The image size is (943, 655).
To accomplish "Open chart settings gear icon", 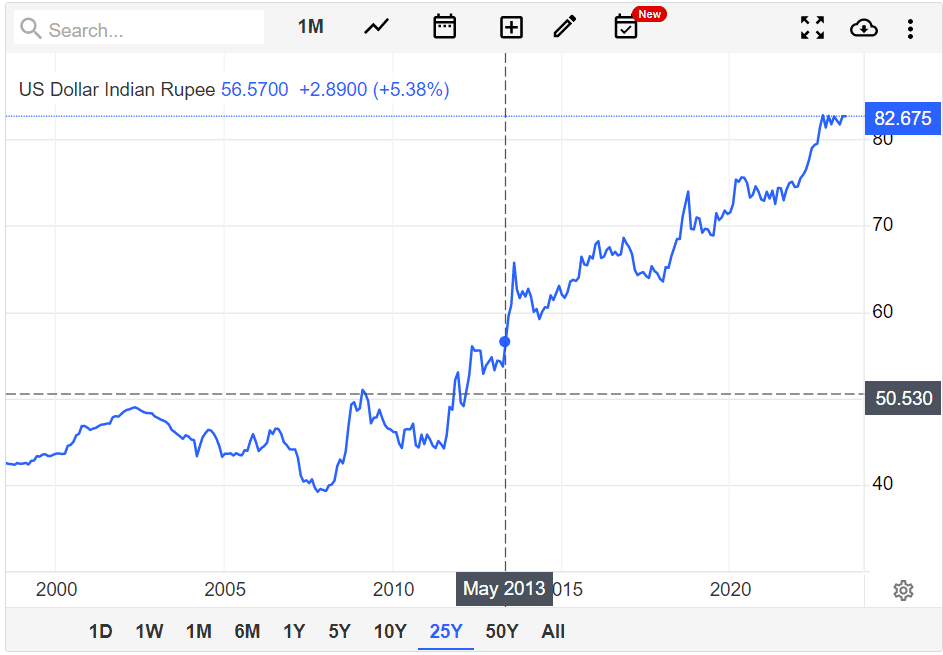I will [903, 590].
